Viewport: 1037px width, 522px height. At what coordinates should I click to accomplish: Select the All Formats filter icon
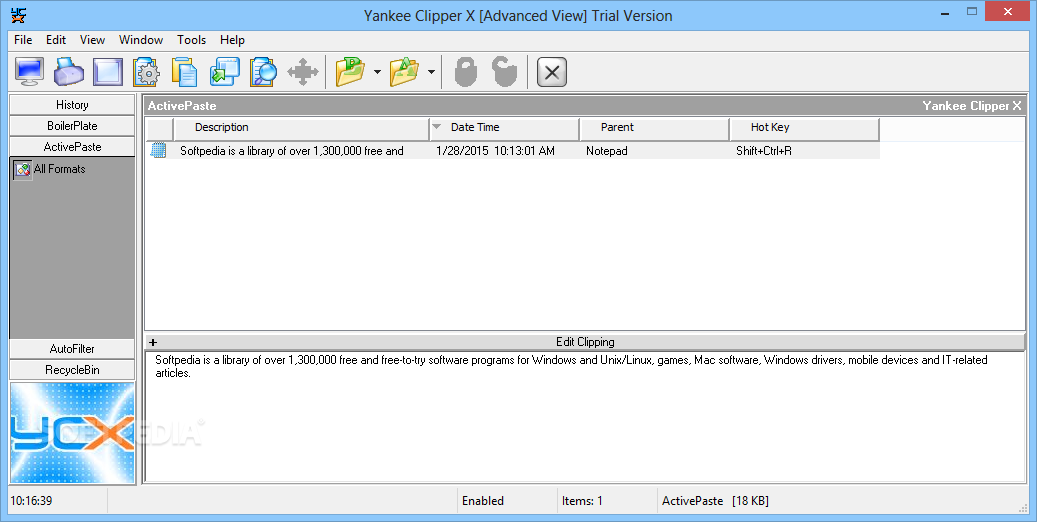[23, 169]
